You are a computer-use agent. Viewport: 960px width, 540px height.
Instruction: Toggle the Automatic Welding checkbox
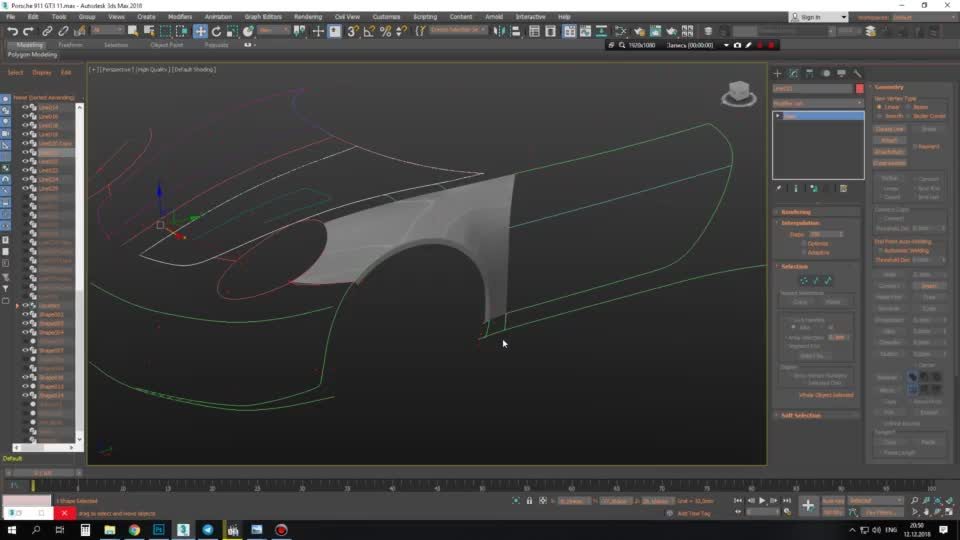(881, 250)
